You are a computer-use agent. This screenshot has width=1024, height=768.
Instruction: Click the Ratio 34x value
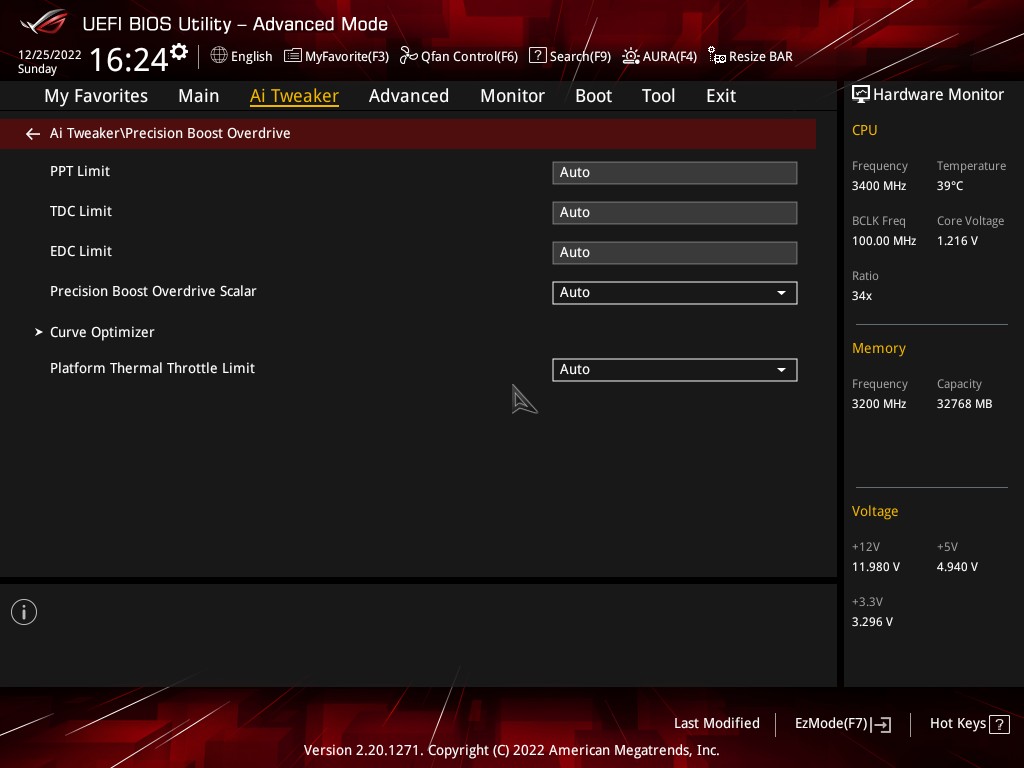coord(861,296)
